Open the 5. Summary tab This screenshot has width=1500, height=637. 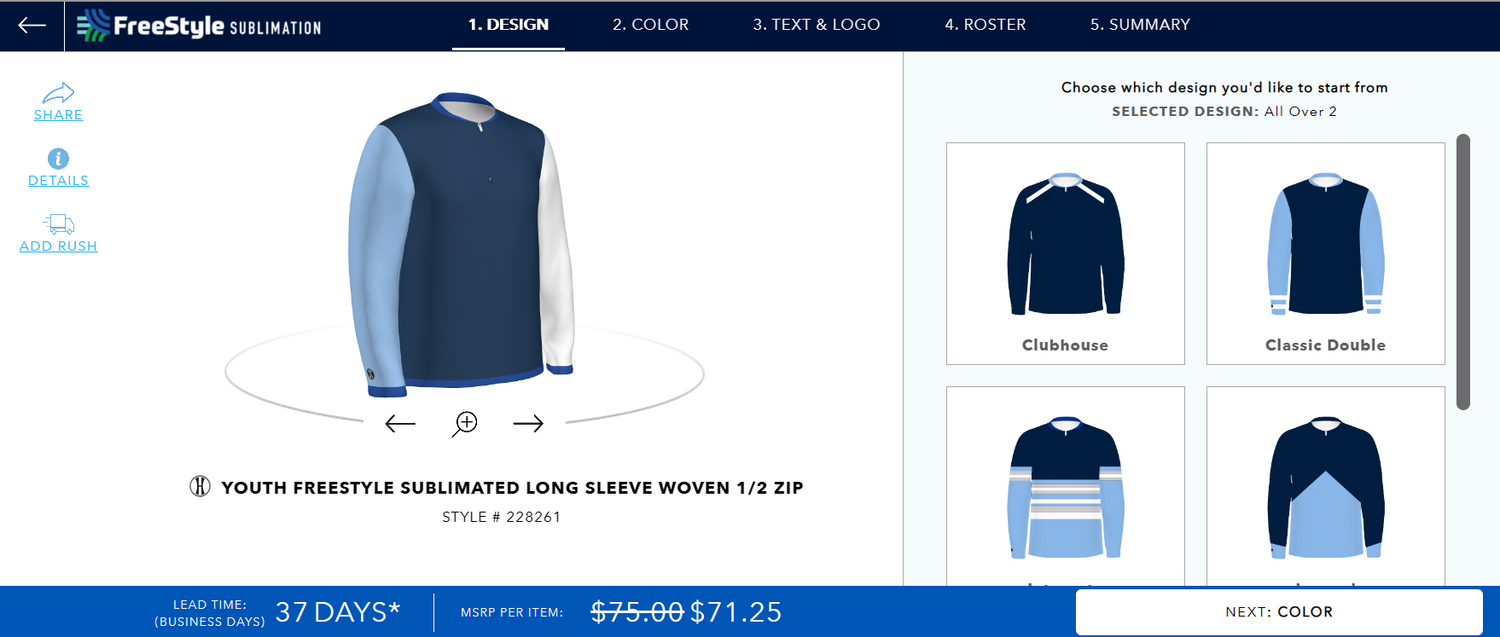coord(1140,24)
